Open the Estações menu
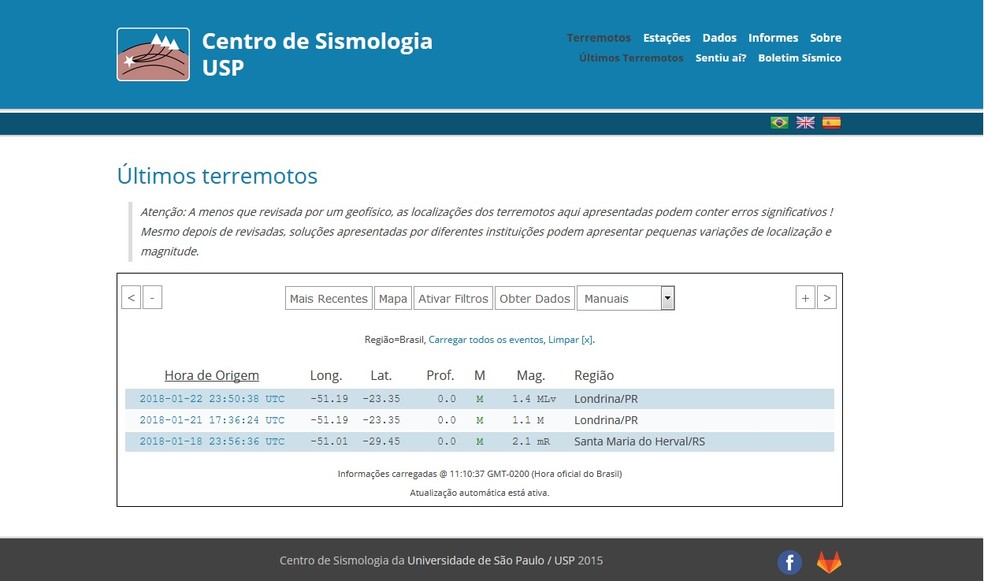984x581 pixels. [x=666, y=38]
